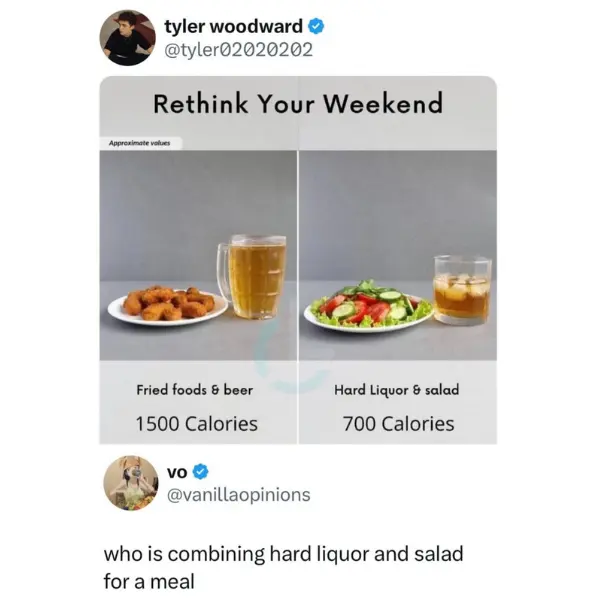The height and width of the screenshot is (600, 600).
Task: Open vo's profile picture
Action: tap(131, 482)
